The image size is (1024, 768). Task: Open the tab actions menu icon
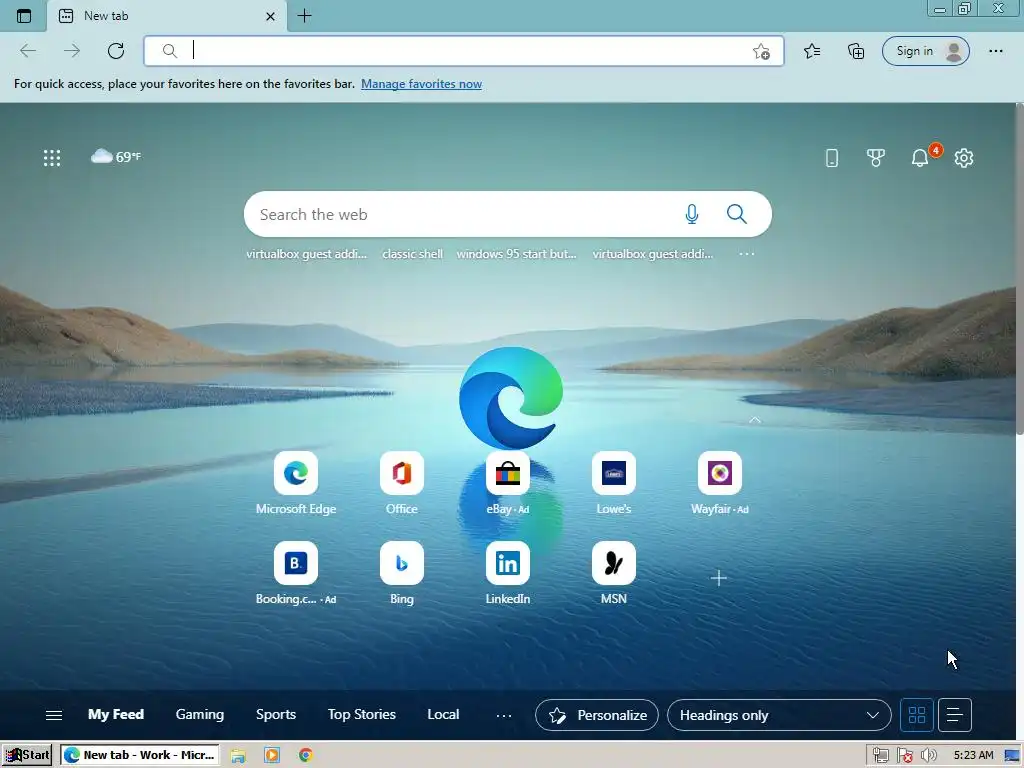pyautogui.click(x=24, y=16)
